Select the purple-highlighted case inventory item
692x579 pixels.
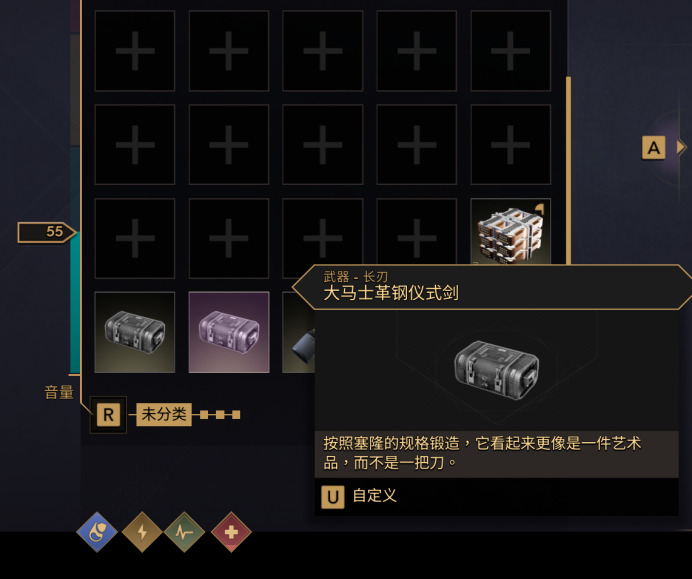point(229,332)
